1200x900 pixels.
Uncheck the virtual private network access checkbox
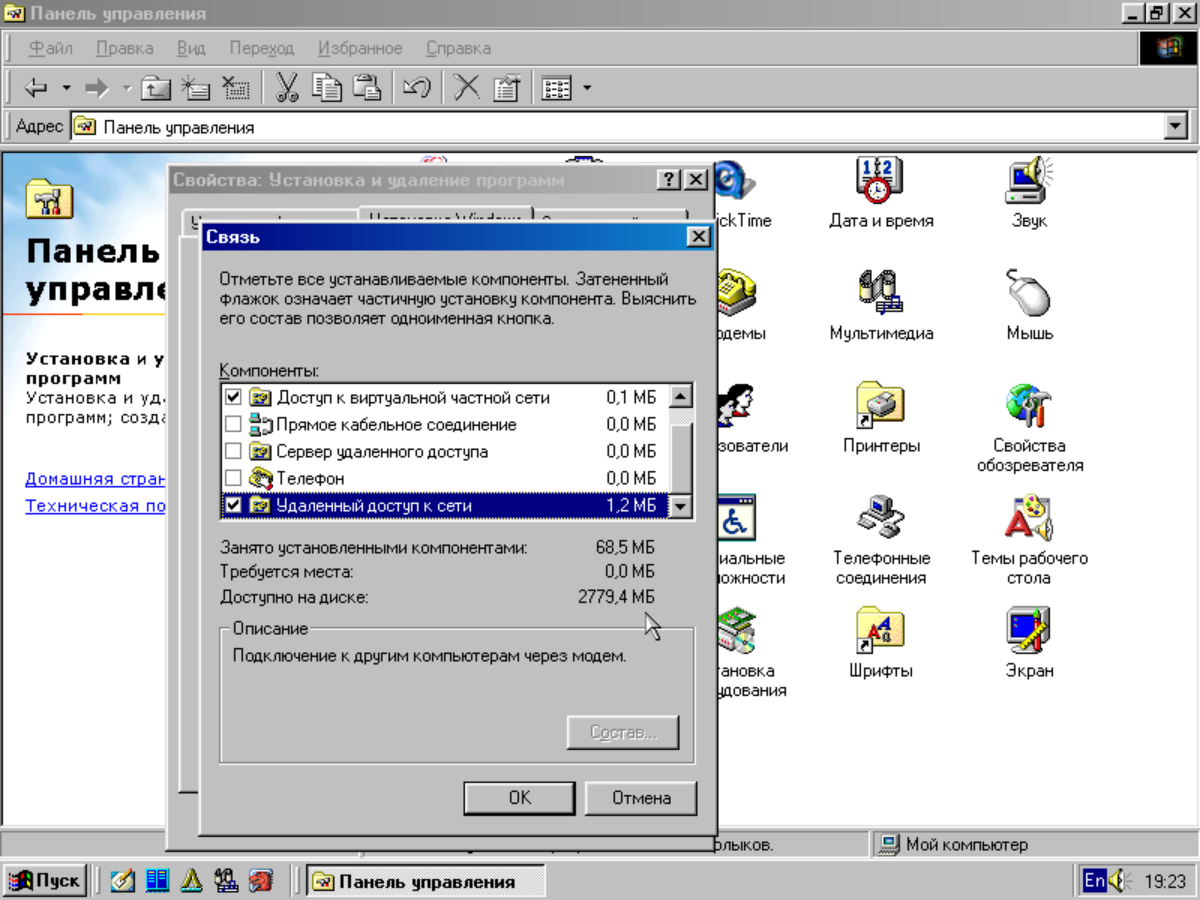point(233,397)
